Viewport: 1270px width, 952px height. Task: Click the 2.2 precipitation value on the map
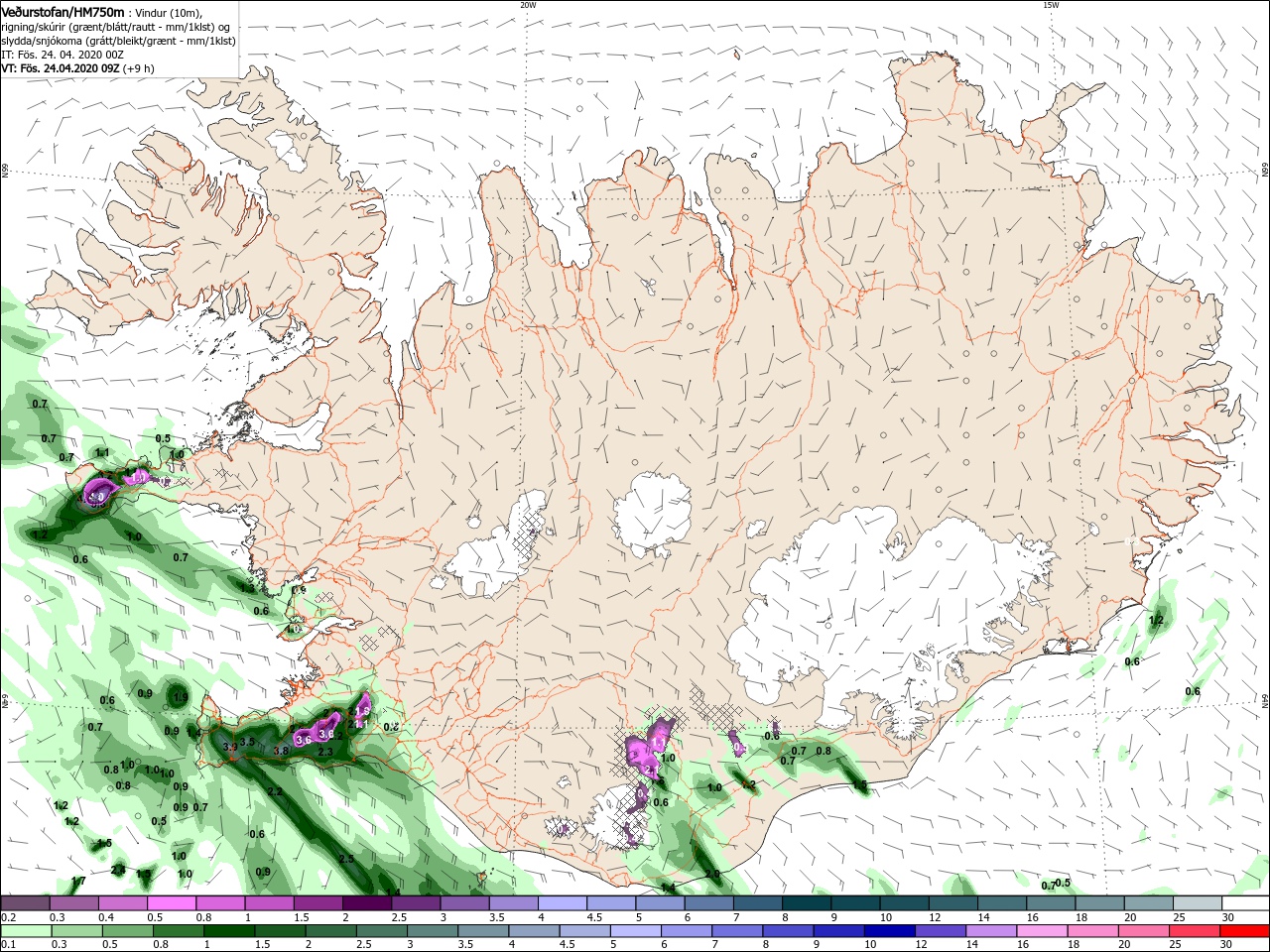click(x=275, y=792)
